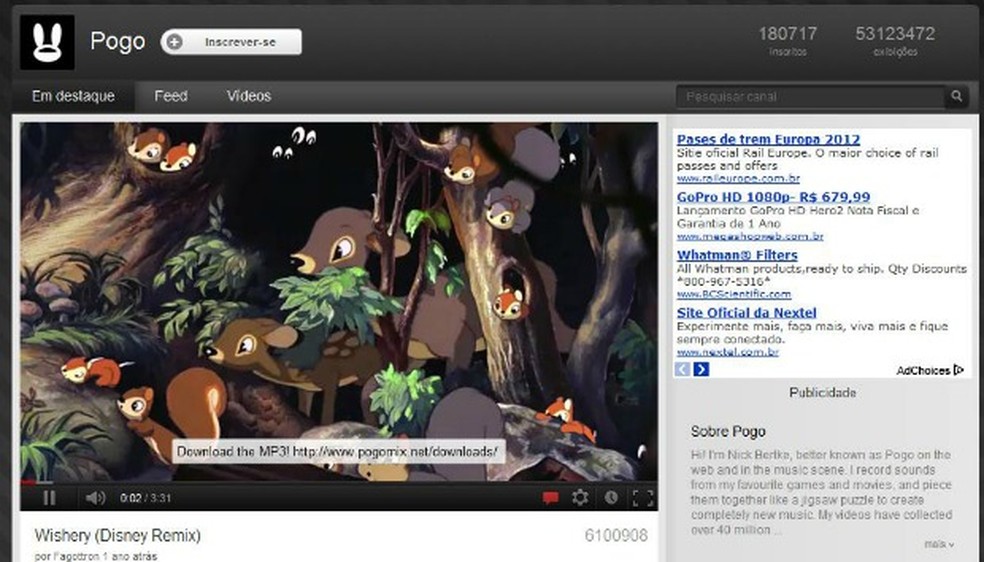Click the www.nextel.com.br URL
This screenshot has width=984, height=562.
pos(727,352)
